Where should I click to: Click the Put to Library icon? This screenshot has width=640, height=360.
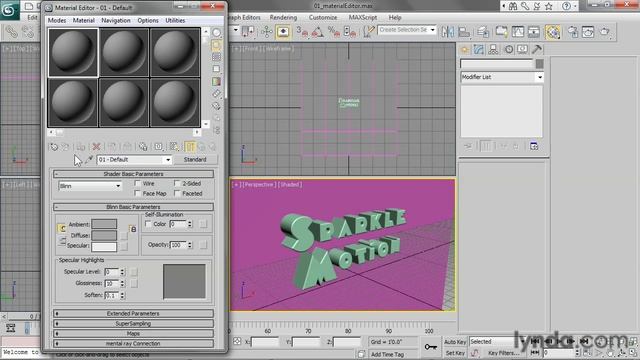[x=143, y=147]
